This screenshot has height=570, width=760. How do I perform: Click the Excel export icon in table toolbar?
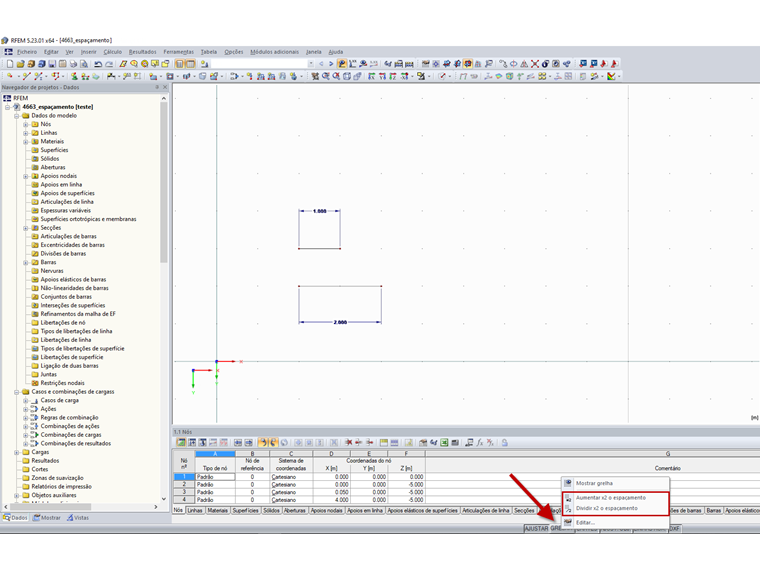point(444,443)
